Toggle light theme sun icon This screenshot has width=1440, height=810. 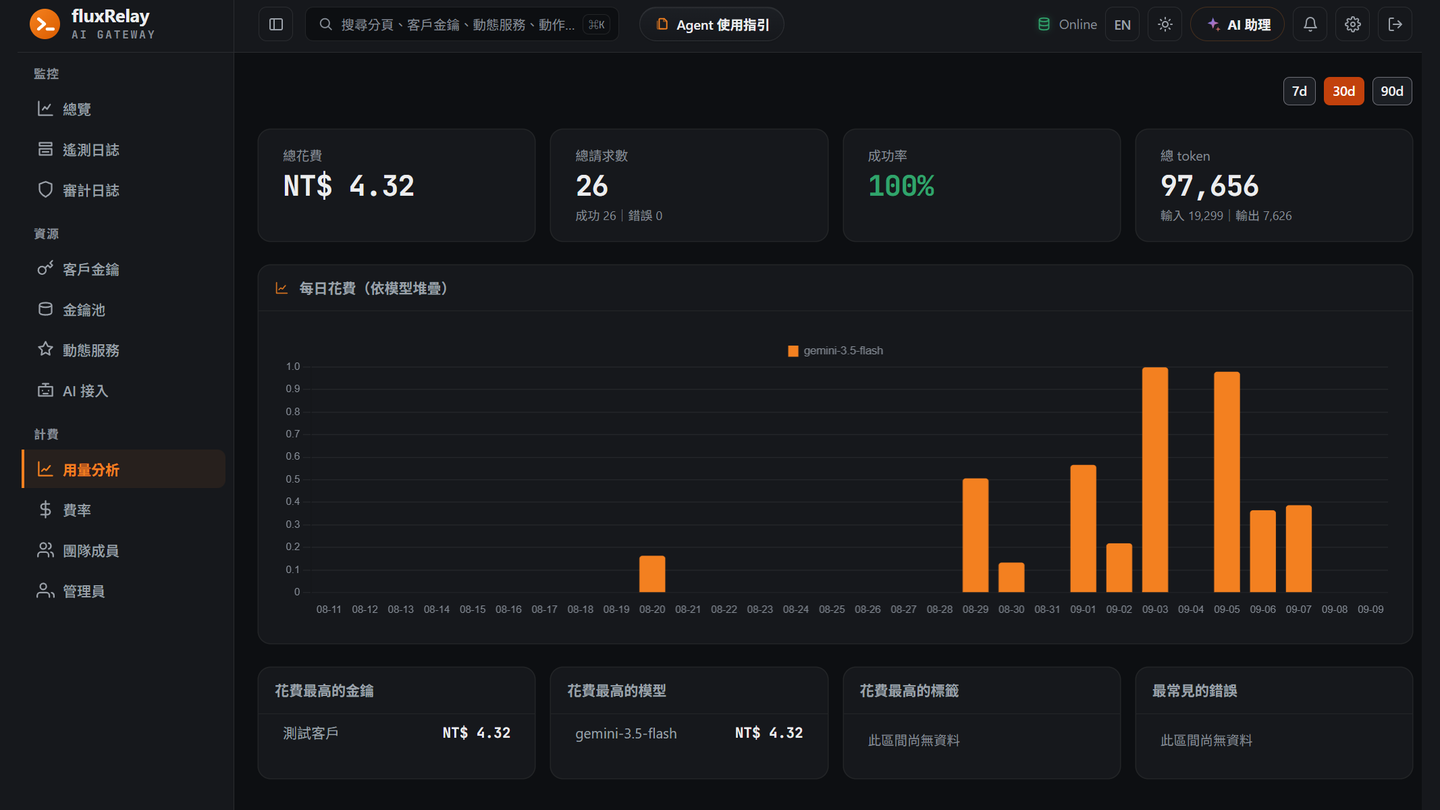(x=1165, y=25)
